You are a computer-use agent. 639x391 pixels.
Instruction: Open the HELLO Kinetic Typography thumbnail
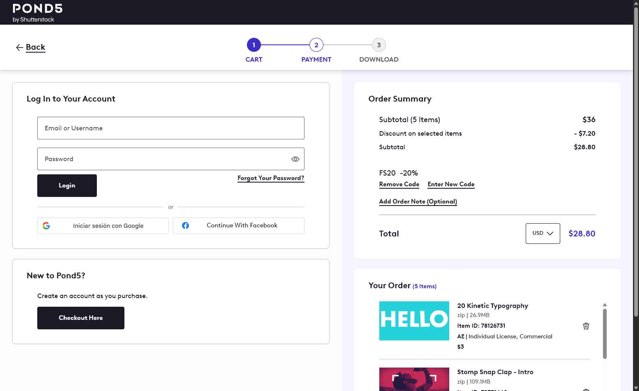click(x=414, y=321)
